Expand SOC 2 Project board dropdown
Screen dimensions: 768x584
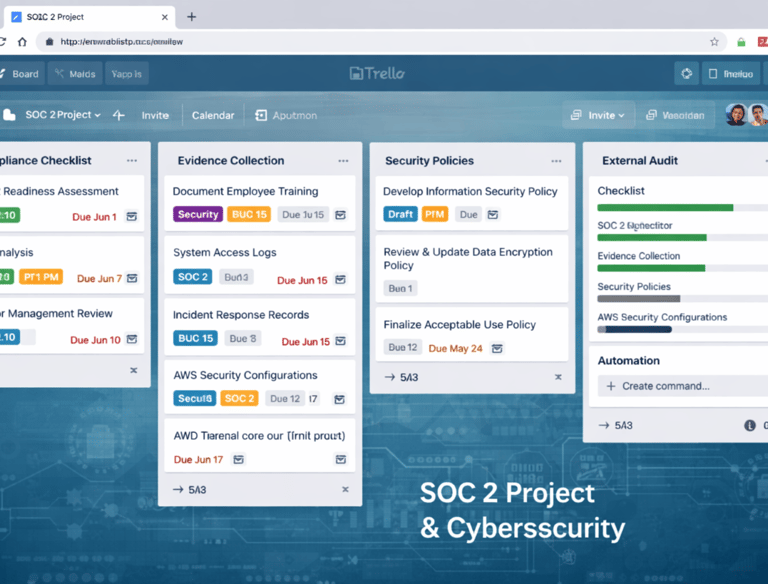(63, 115)
